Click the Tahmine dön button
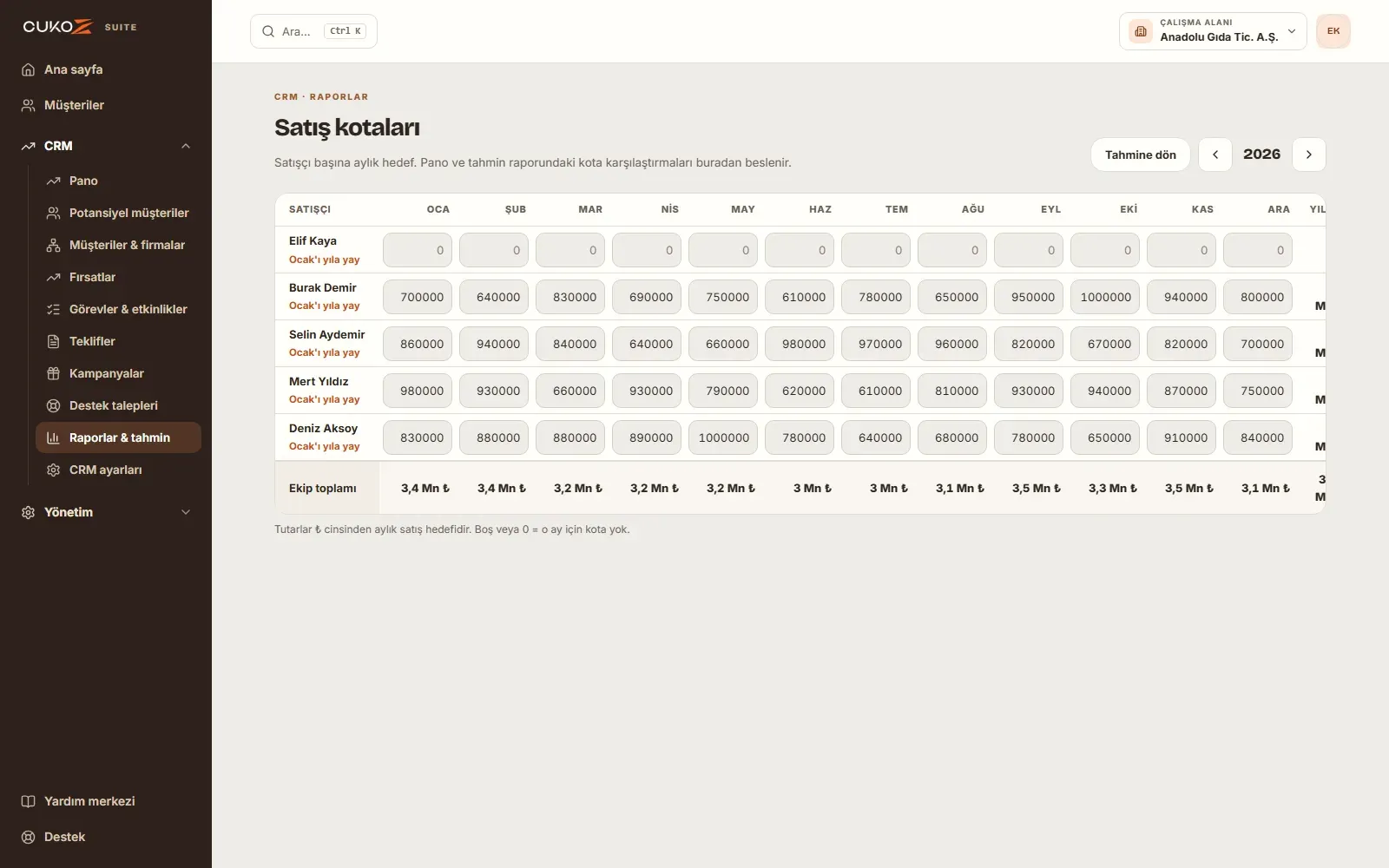The height and width of the screenshot is (868, 1389). (1141, 155)
